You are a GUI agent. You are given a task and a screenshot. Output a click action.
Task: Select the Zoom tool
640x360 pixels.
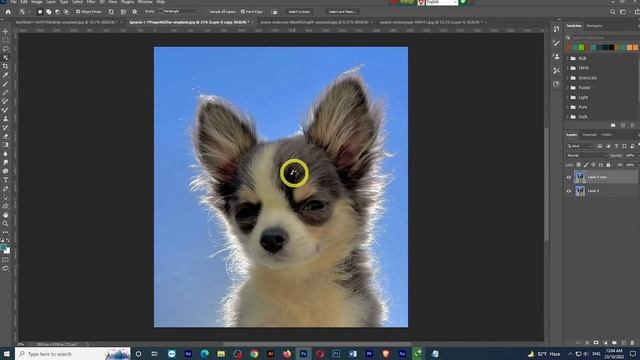point(5,224)
